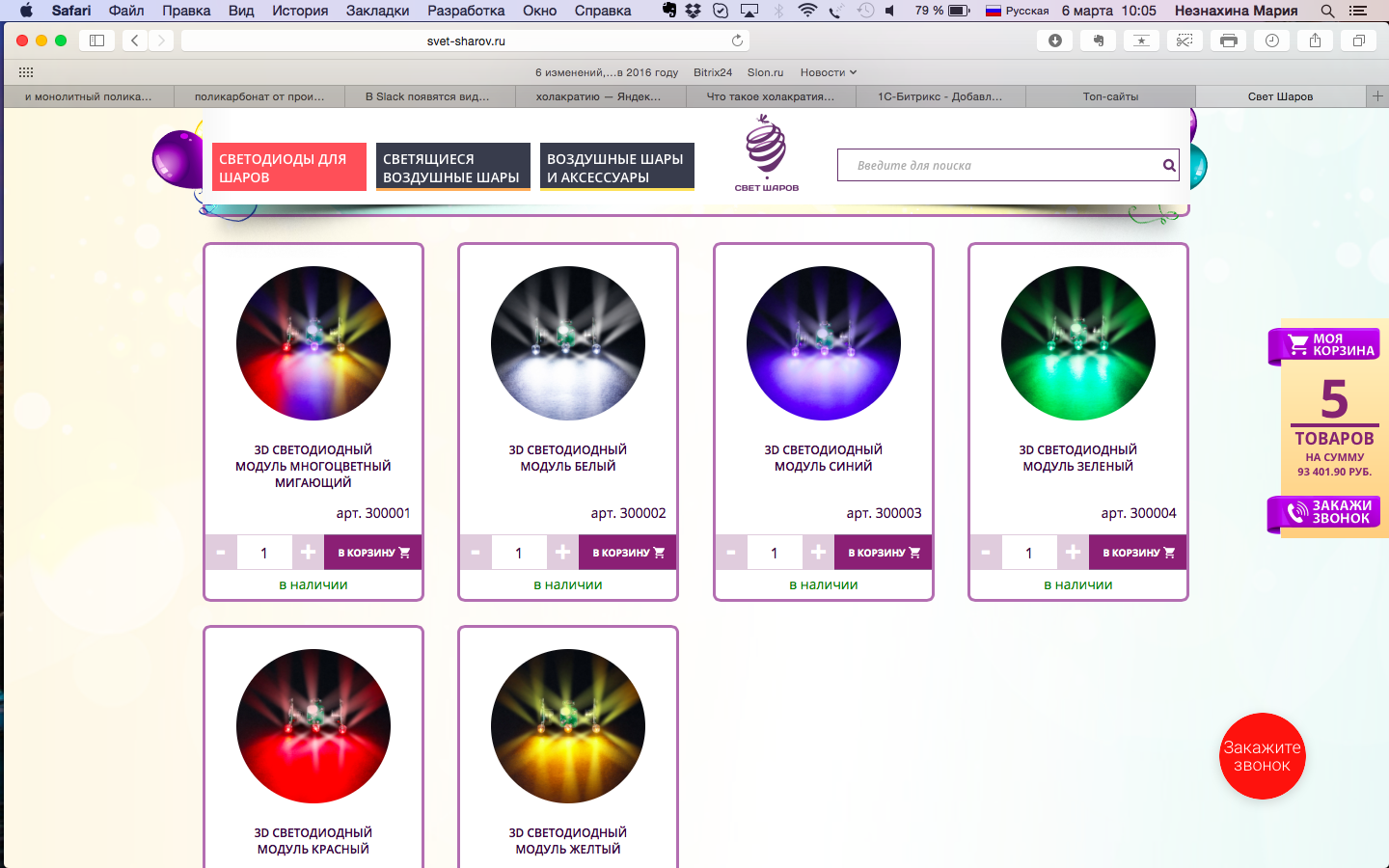Add артикул 300002 to cart

tap(628, 553)
